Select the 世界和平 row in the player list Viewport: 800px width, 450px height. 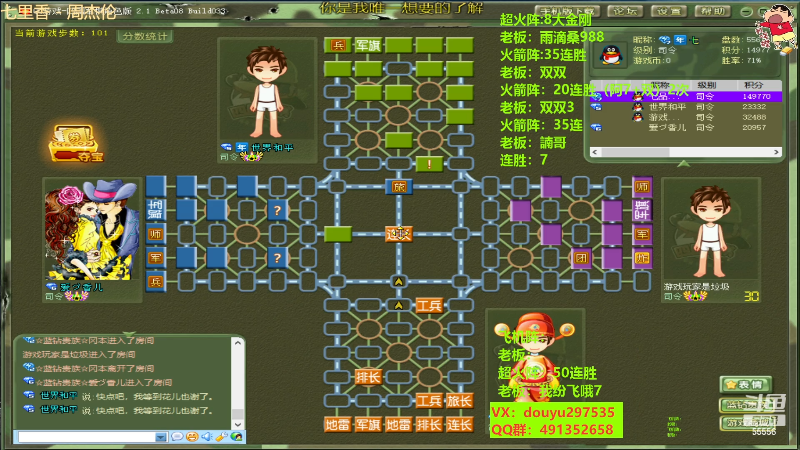[x=686, y=107]
